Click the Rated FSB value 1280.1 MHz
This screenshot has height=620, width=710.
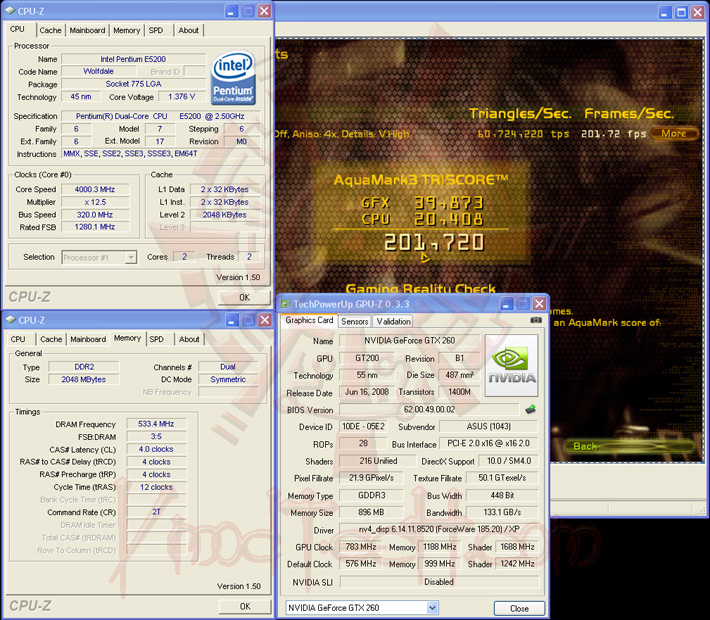[x=95, y=227]
